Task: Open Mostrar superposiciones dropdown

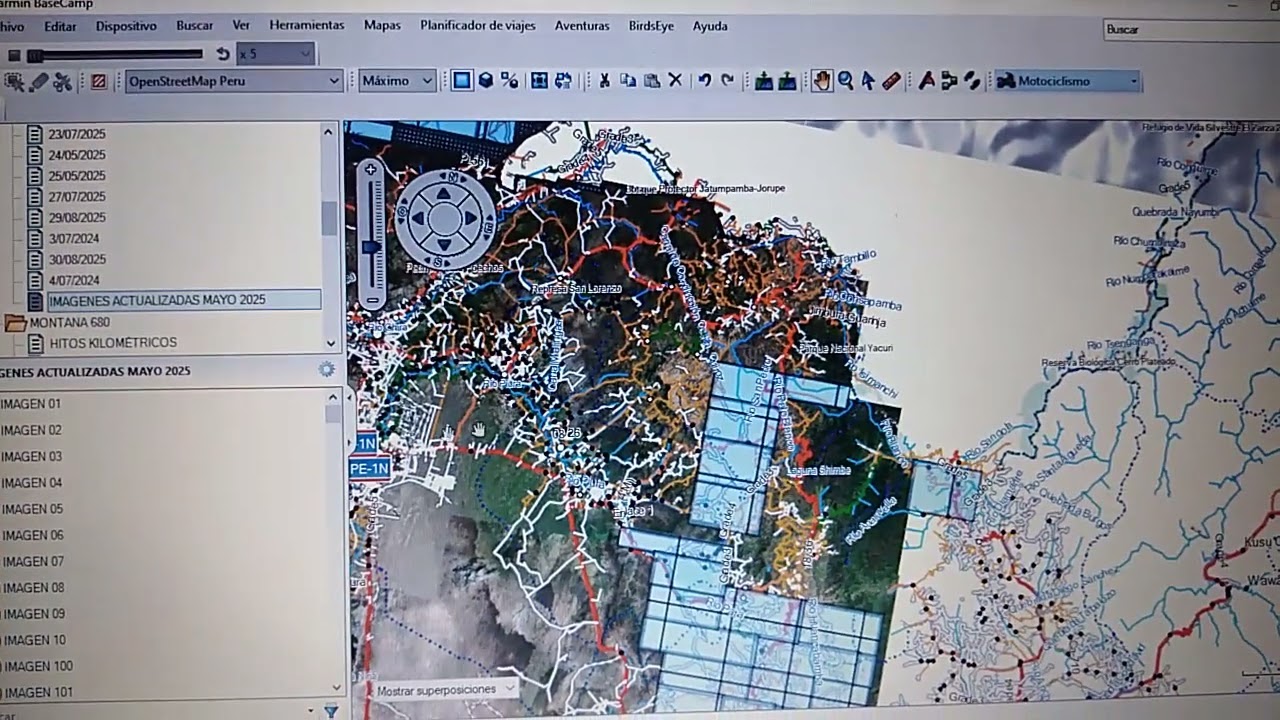Action: pyautogui.click(x=445, y=690)
